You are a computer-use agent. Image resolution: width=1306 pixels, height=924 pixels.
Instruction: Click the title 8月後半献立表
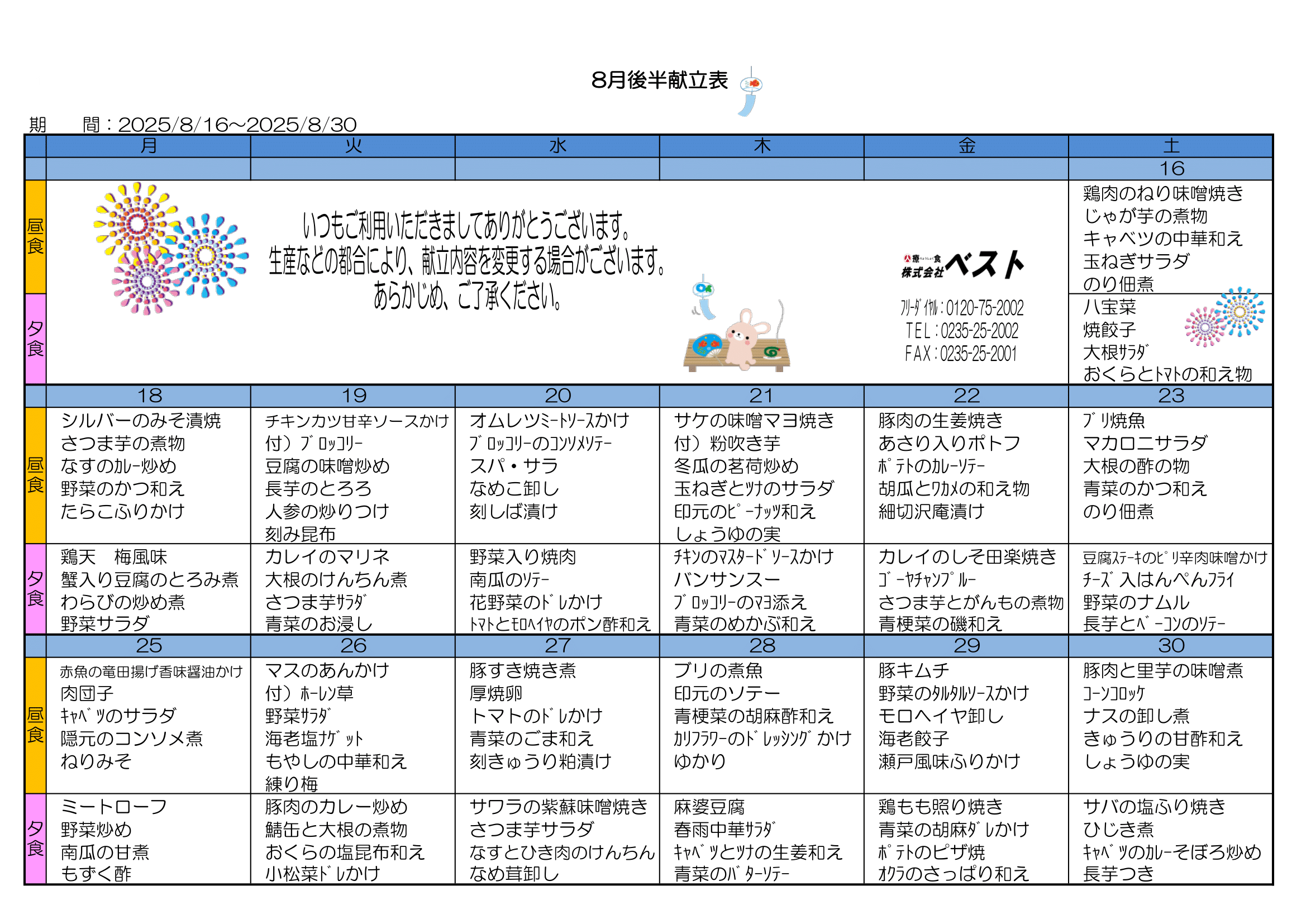point(659,80)
